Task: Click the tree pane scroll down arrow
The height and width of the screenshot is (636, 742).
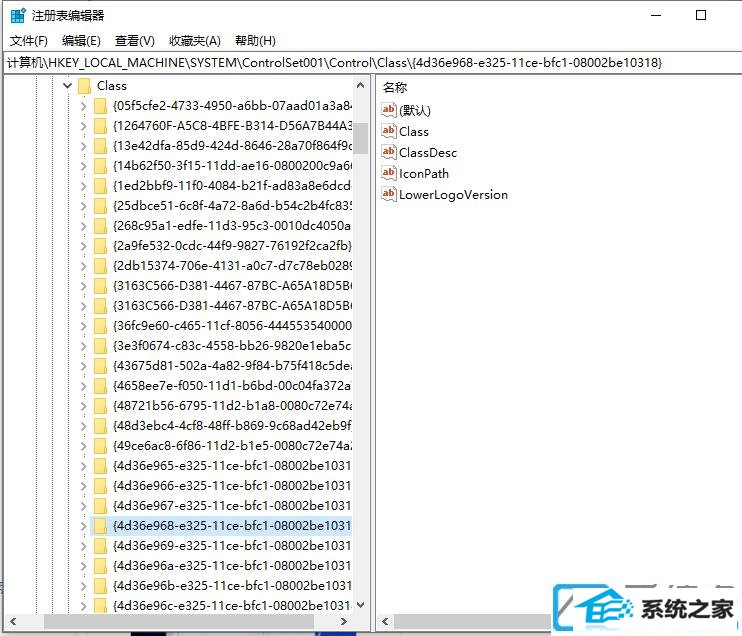Action: click(360, 605)
